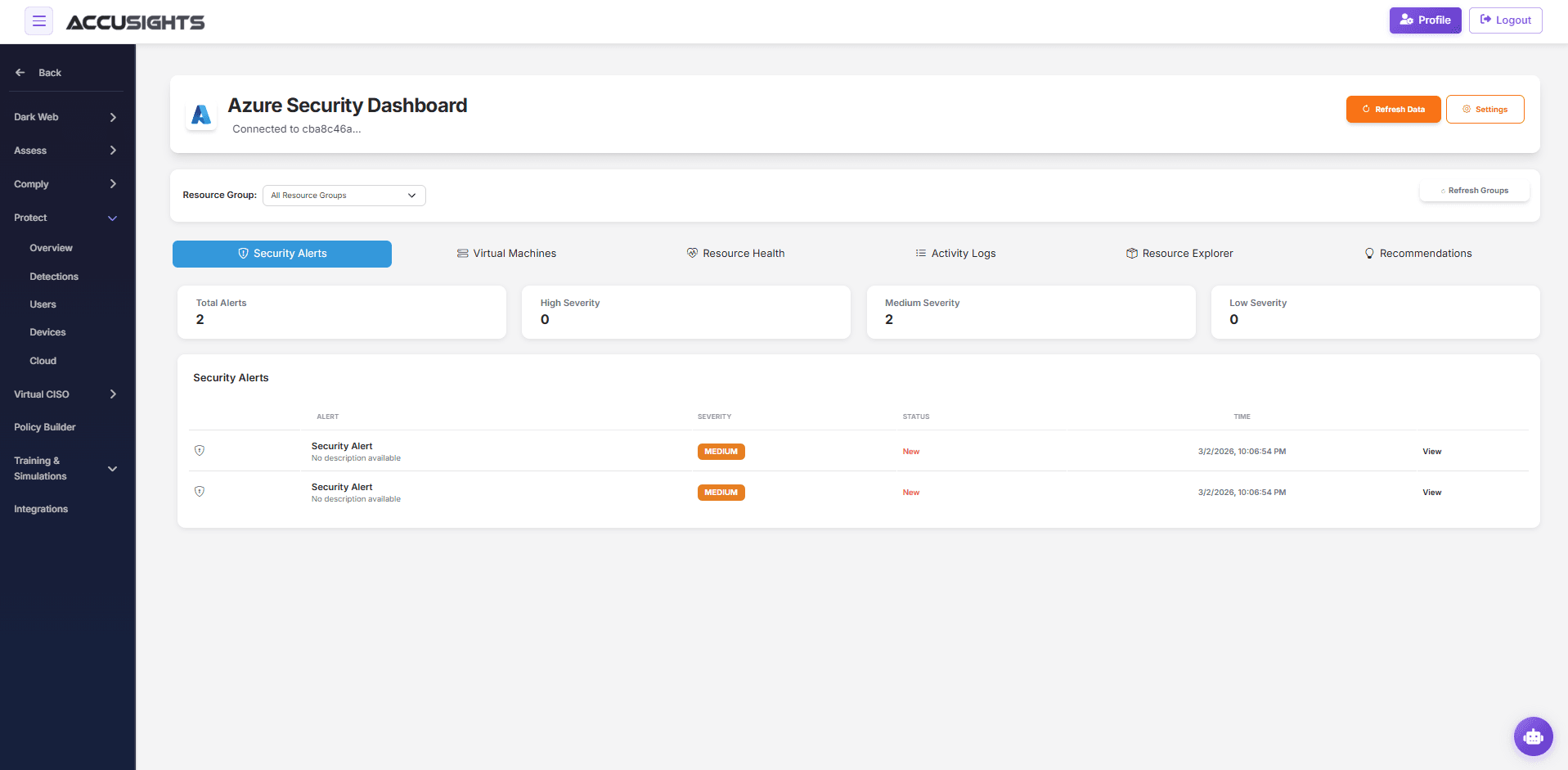The height and width of the screenshot is (770, 1568).
Task: Open the Activity Logs tab
Action: click(x=955, y=254)
